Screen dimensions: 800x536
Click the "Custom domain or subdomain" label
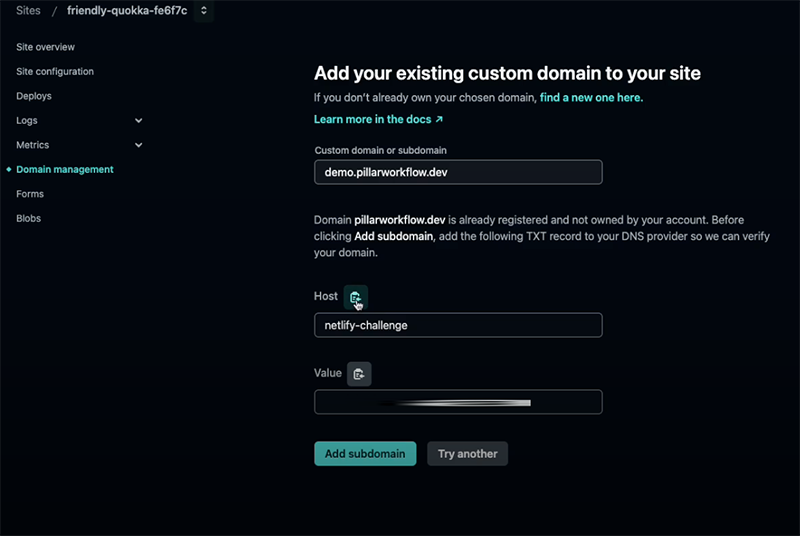pyautogui.click(x=381, y=150)
